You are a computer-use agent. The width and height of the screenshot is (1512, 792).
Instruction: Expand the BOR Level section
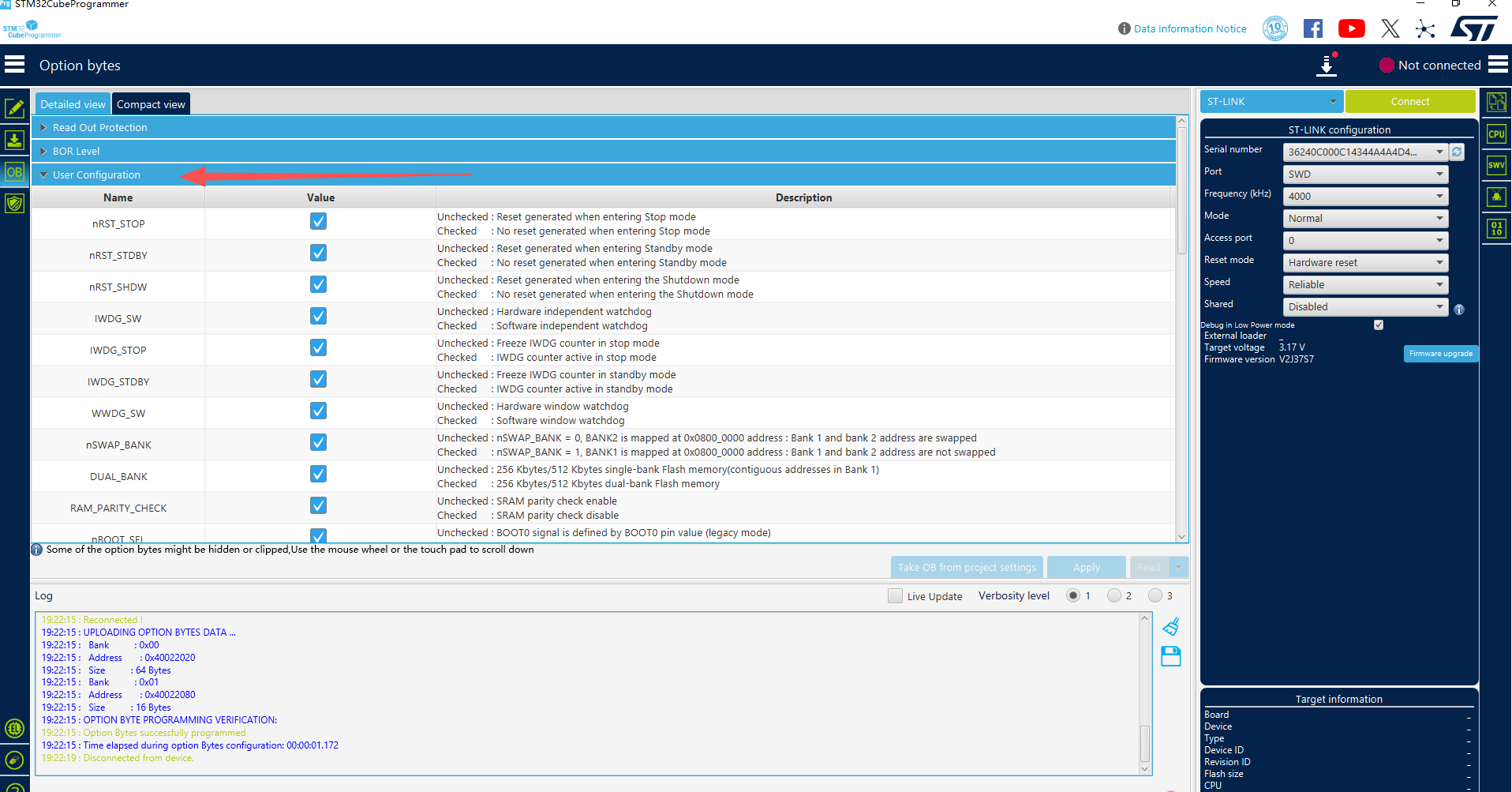604,151
